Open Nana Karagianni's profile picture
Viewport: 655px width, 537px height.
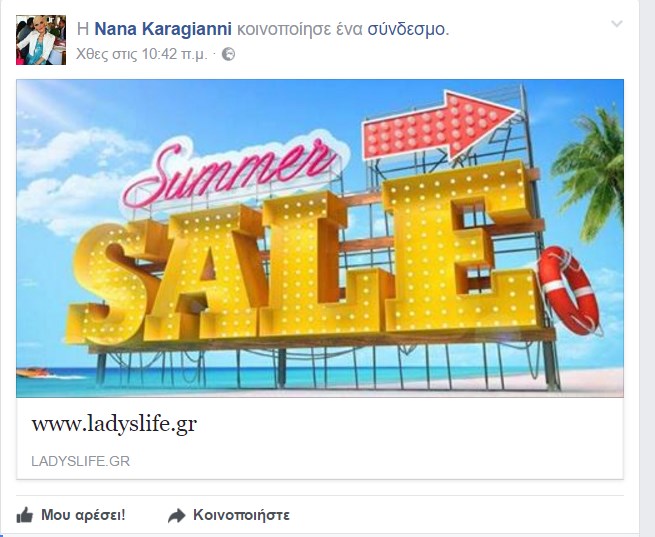coord(41,40)
